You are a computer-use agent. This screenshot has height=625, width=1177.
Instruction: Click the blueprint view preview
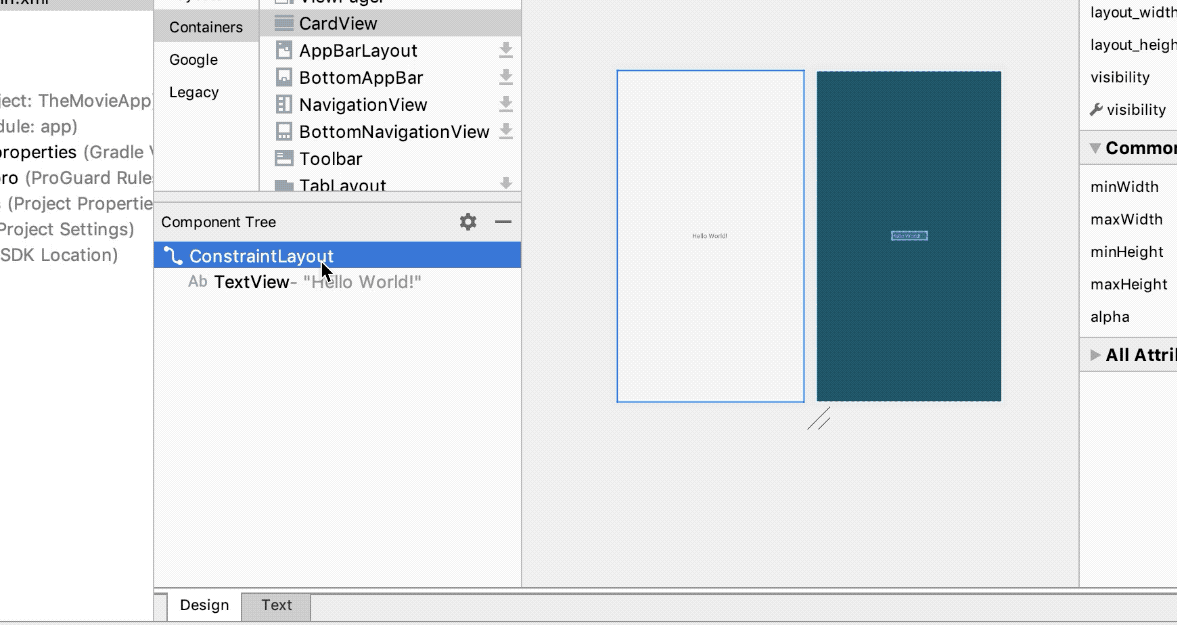point(908,236)
